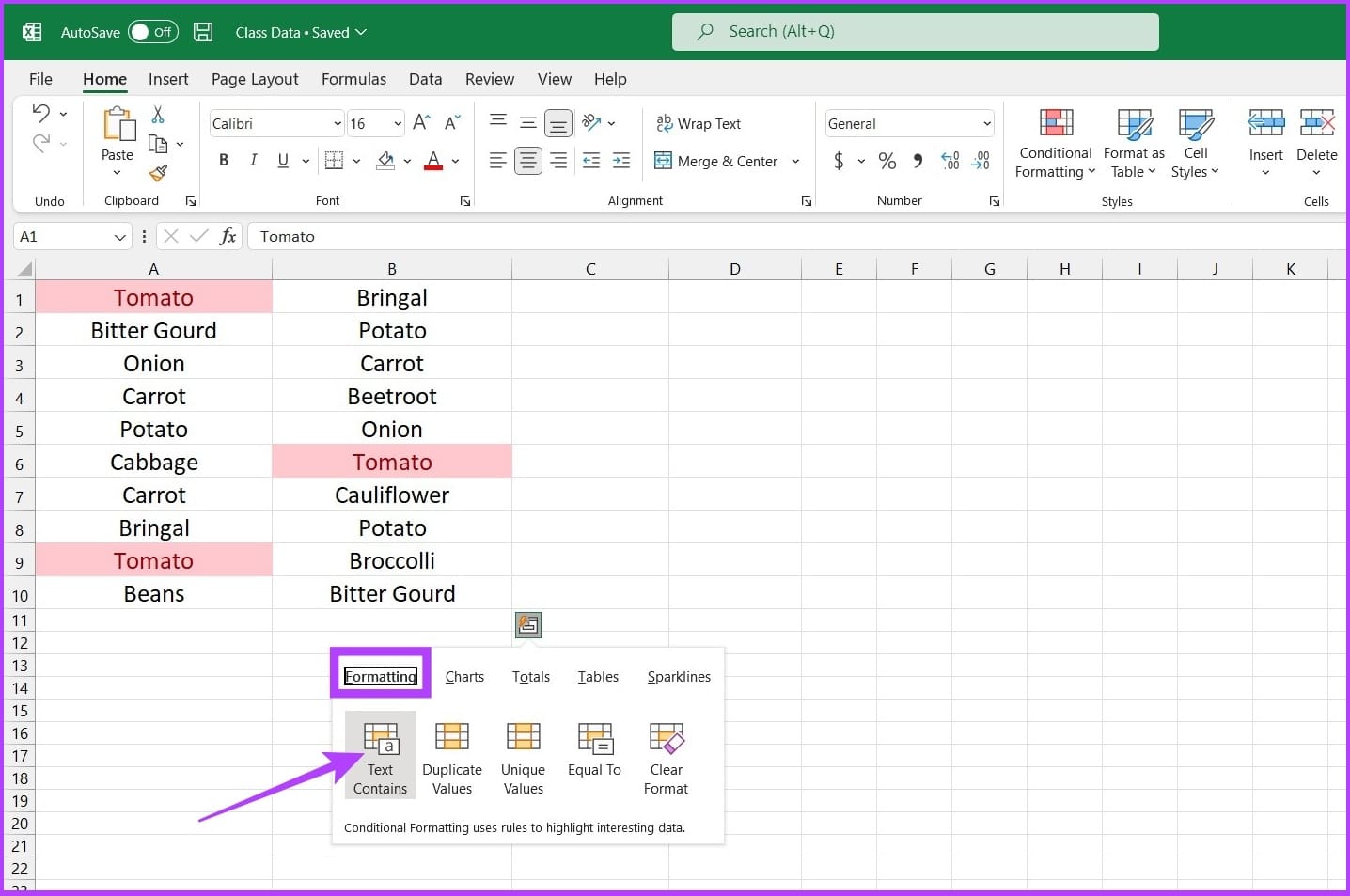Click the Save floppy disk icon

point(203,32)
